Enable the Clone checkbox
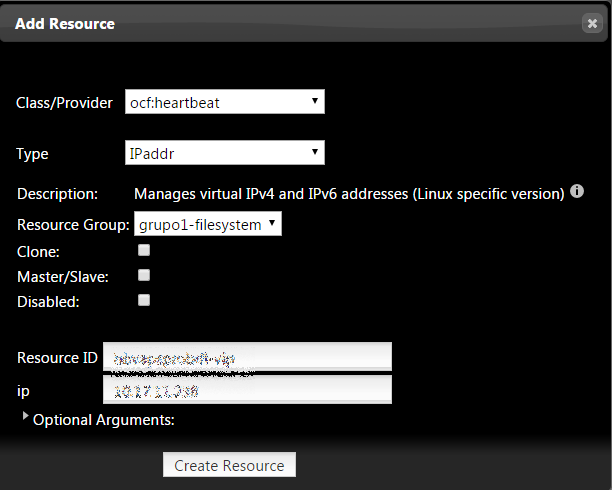Image resolution: width=612 pixels, height=490 pixels. [144, 250]
